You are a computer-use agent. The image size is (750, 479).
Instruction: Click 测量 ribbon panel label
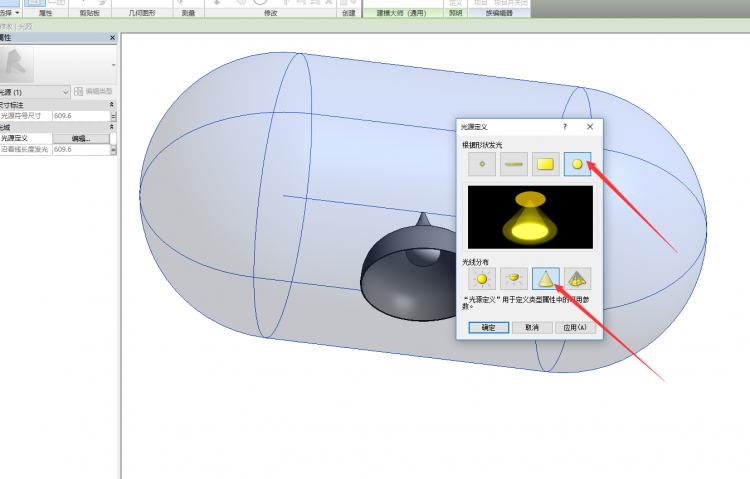[x=188, y=13]
